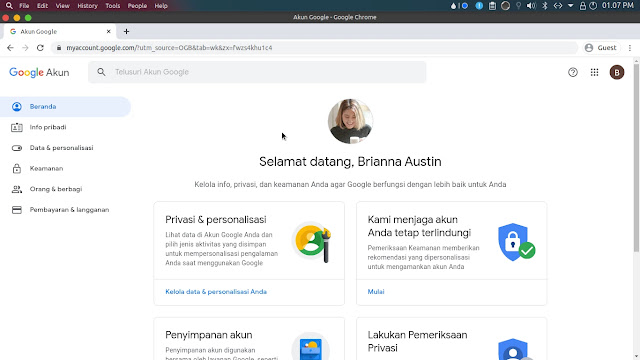Open the Tools menu
Screen dimensions: 640x360
pyautogui.click(x=112, y=6)
